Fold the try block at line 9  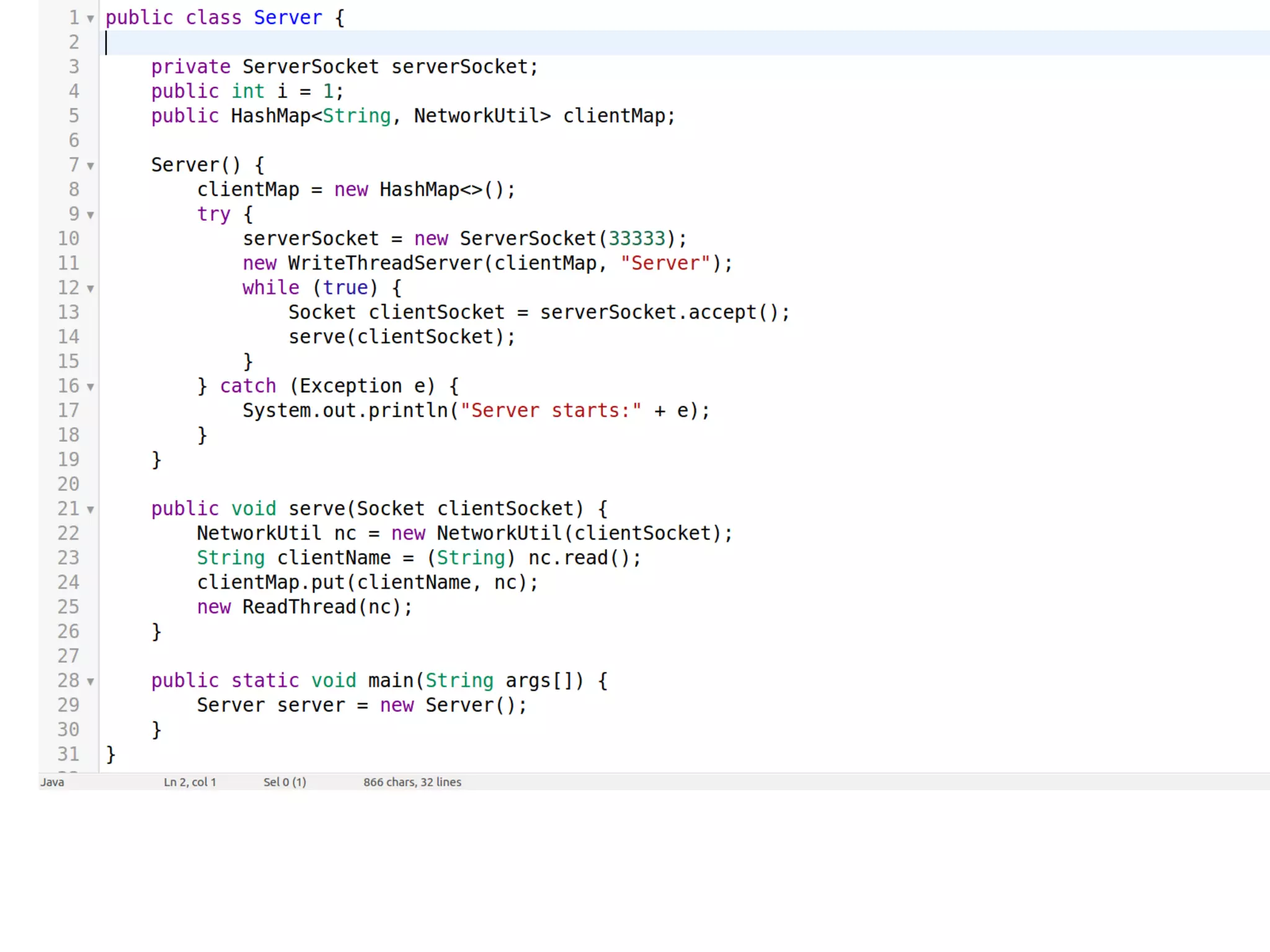click(x=91, y=215)
